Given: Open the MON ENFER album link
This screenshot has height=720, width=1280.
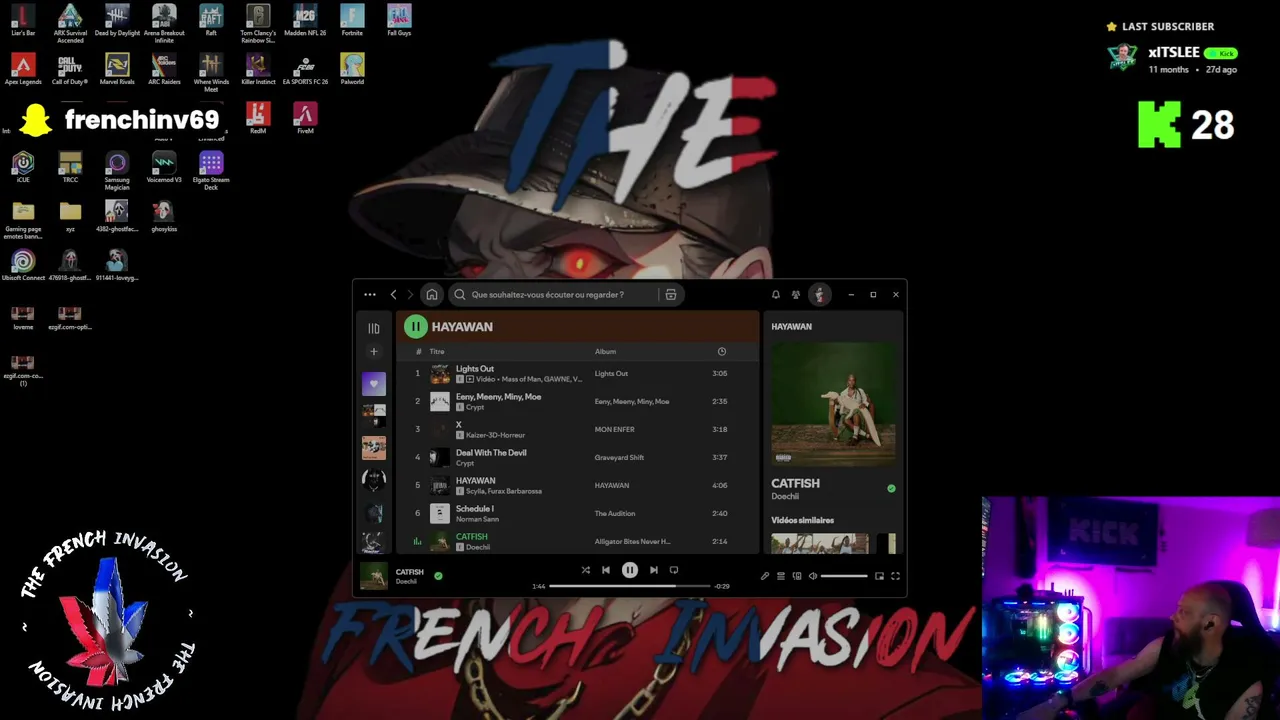Looking at the screenshot, I should coord(614,430).
